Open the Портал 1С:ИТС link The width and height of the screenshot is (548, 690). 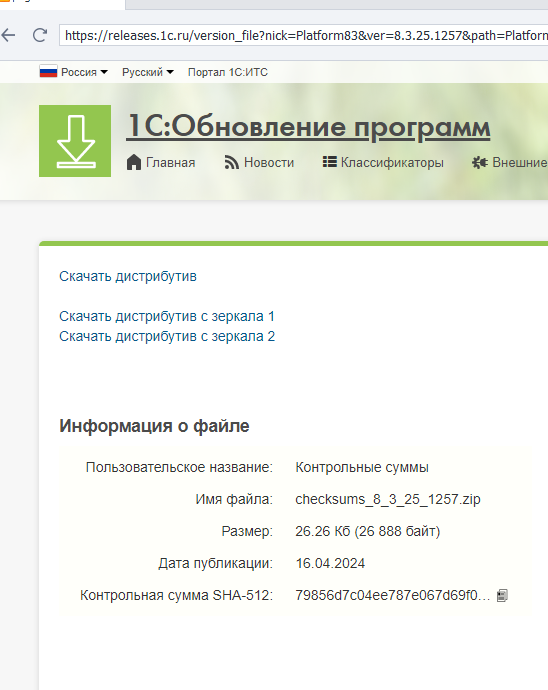point(228,72)
